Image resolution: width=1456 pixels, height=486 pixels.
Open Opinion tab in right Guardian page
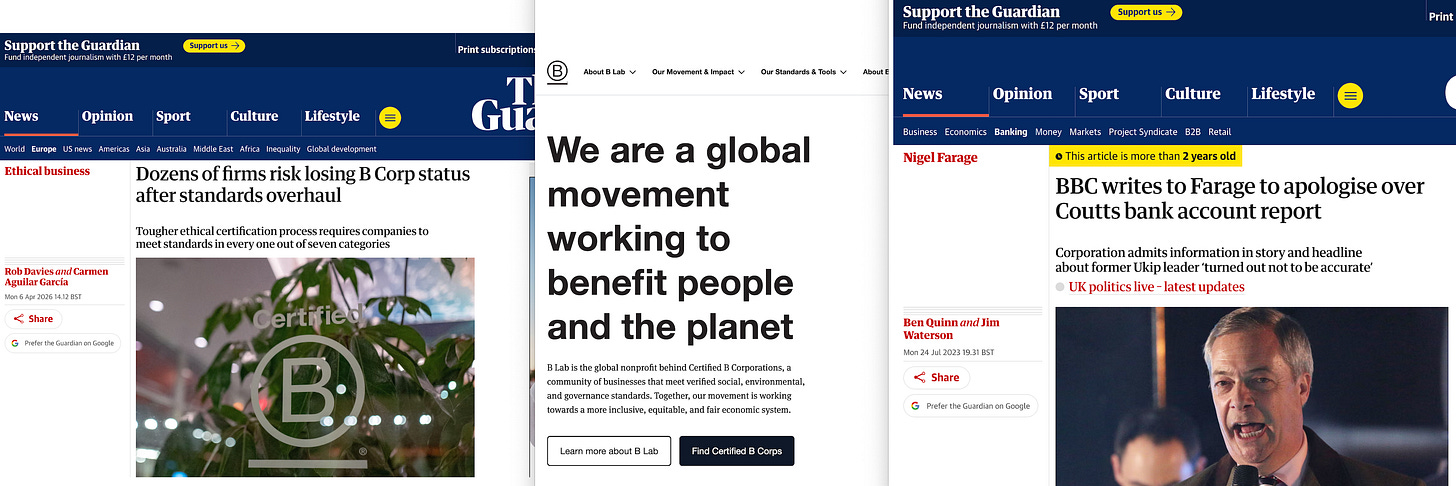[1022, 94]
